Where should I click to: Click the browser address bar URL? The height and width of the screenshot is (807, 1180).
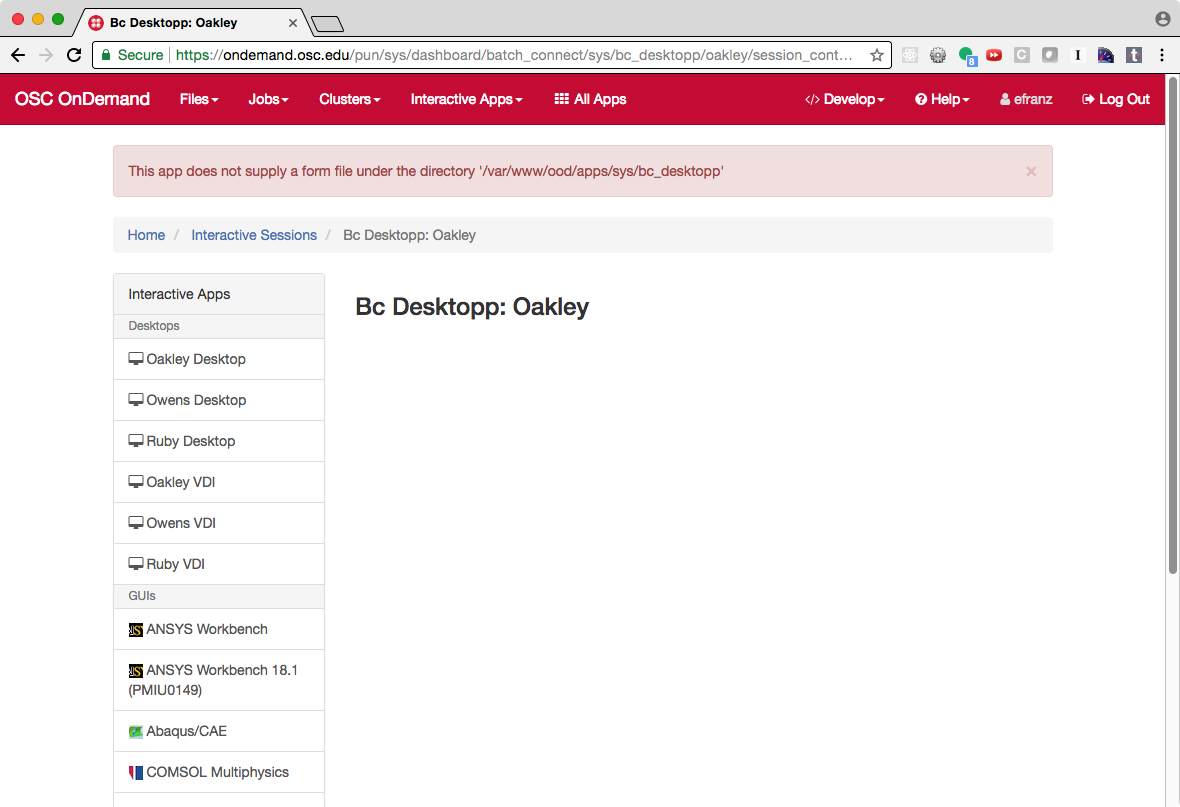pyautogui.click(x=513, y=55)
